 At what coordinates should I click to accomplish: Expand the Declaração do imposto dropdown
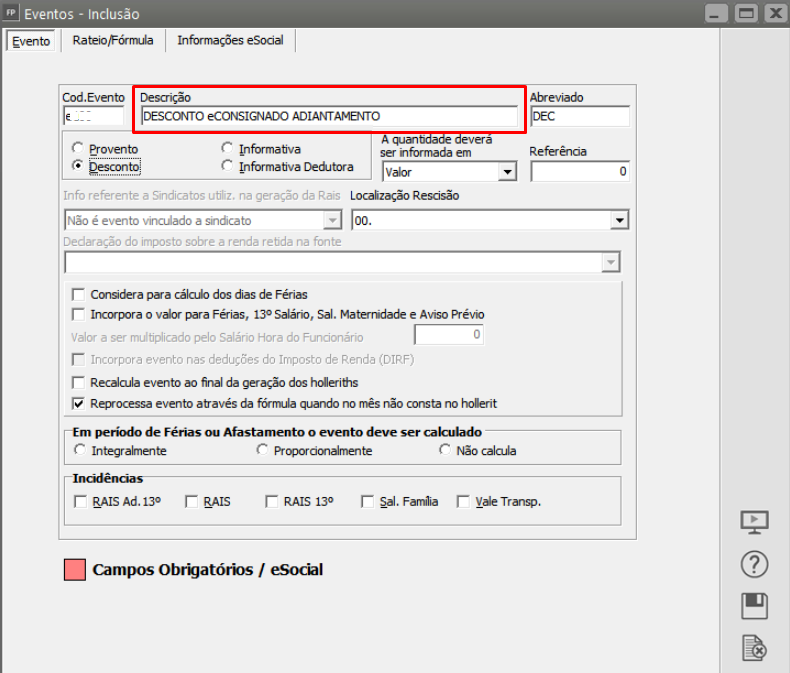[610, 262]
